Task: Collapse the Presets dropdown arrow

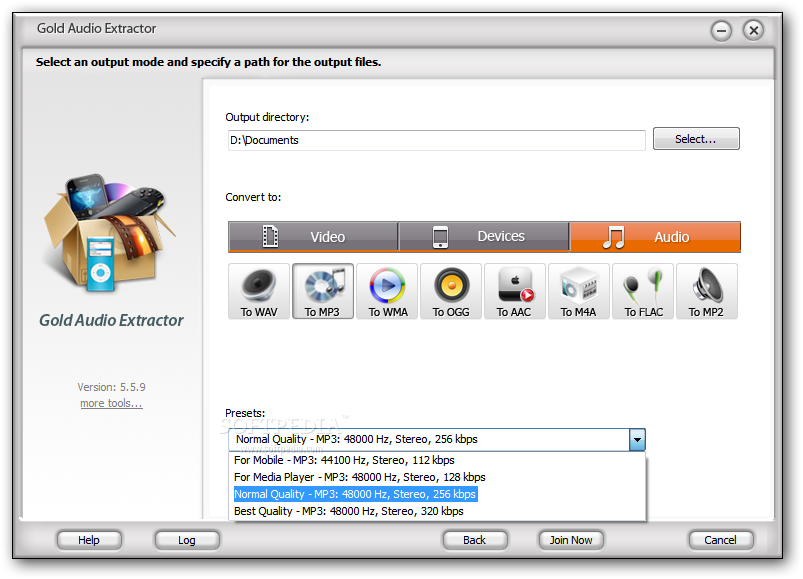Action: [637, 439]
